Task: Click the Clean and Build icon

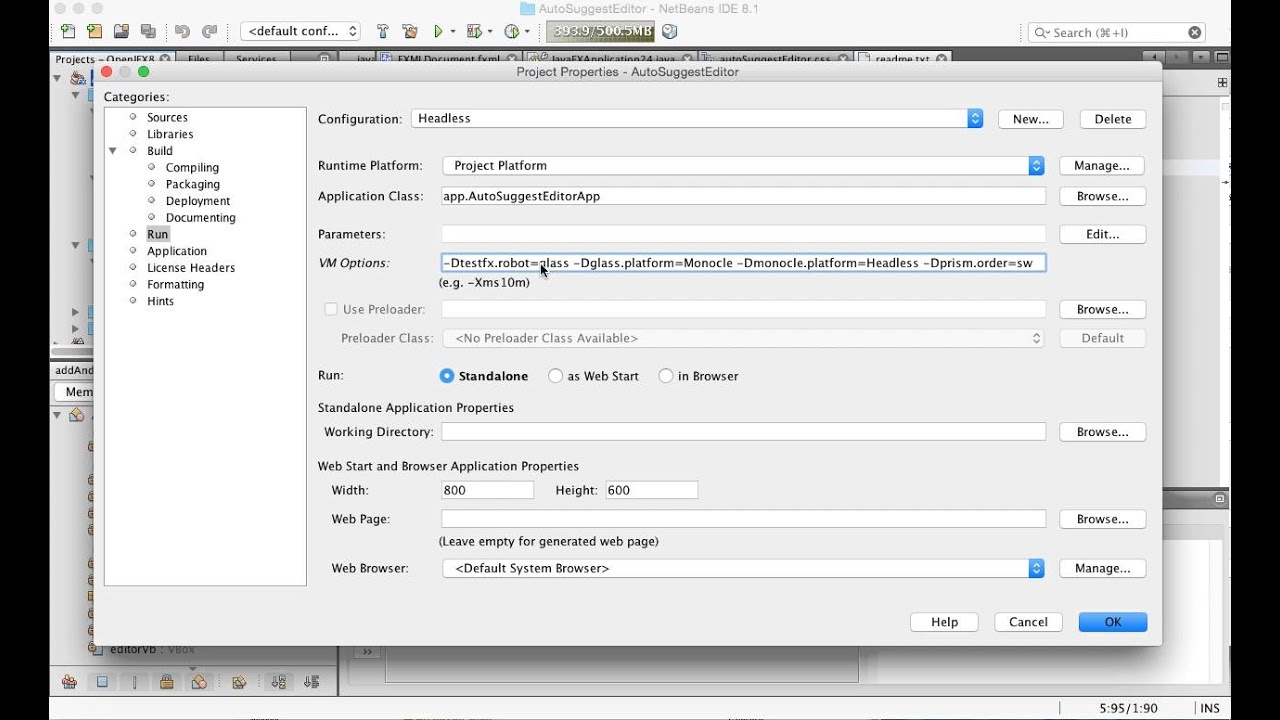Action: (409, 32)
